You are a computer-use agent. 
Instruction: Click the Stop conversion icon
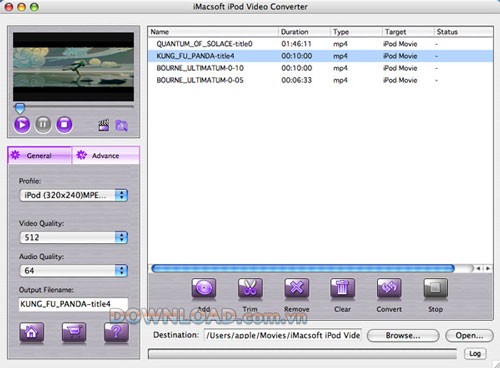pyautogui.click(x=435, y=288)
